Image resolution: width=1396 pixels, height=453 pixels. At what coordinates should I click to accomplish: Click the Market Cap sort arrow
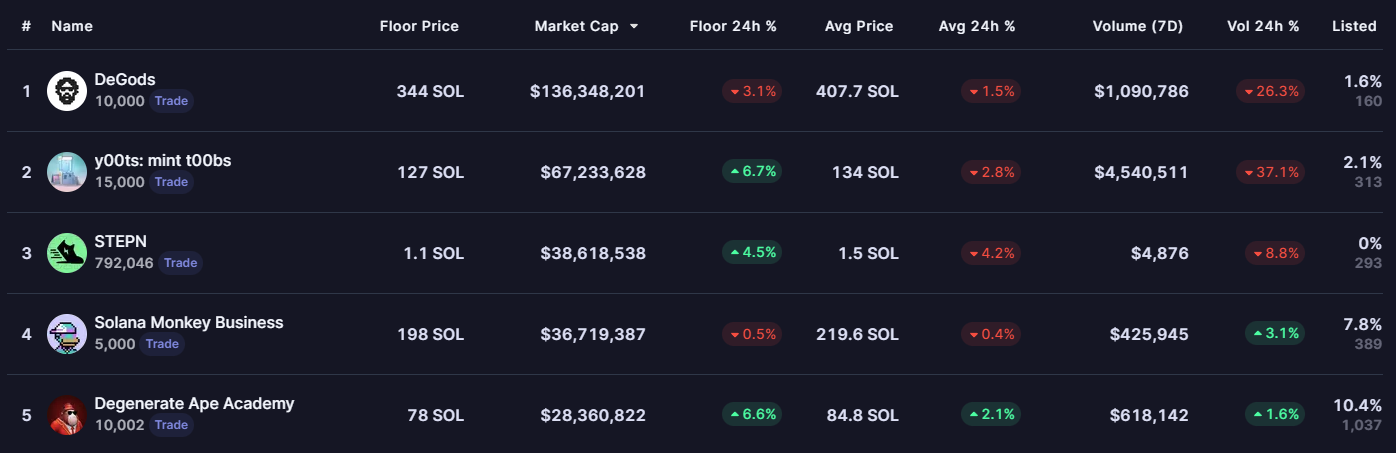634,27
